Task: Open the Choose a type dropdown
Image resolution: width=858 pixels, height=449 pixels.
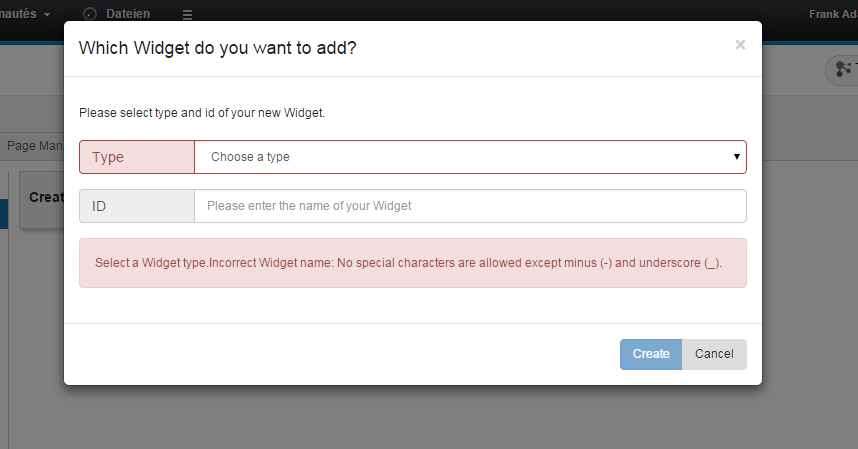Action: point(470,157)
